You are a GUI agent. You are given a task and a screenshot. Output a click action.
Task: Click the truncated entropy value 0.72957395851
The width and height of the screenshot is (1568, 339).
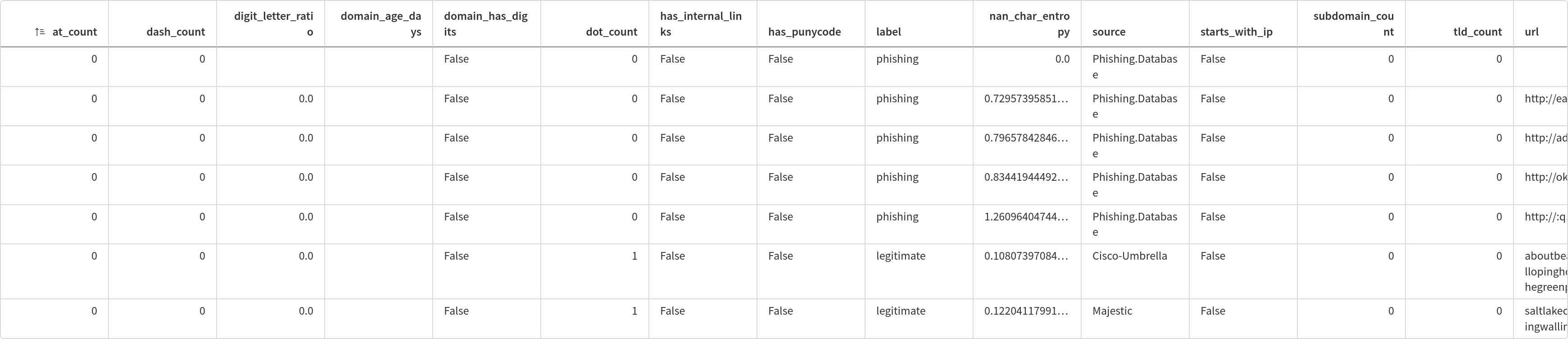pyautogui.click(x=1026, y=98)
